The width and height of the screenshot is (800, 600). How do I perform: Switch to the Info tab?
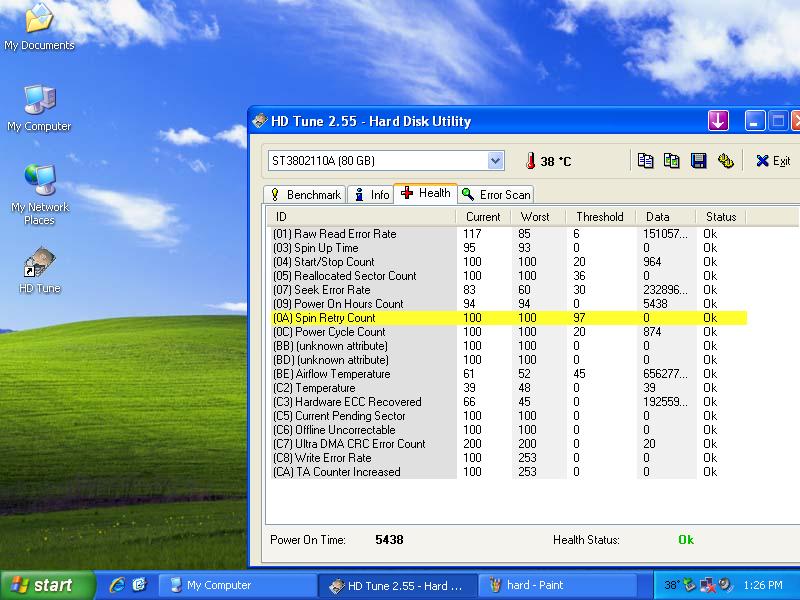pyautogui.click(x=371, y=195)
